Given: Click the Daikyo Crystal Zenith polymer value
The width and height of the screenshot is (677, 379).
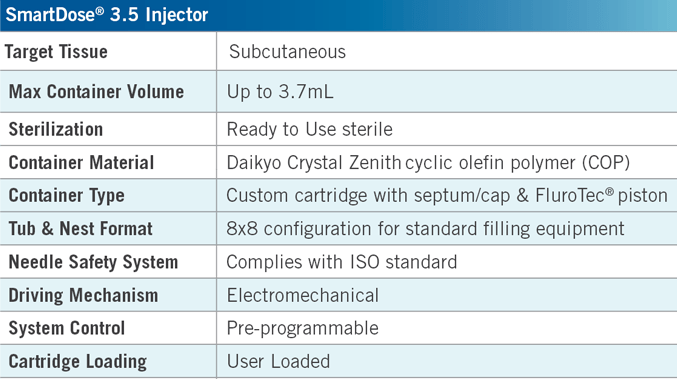Looking at the screenshot, I should coord(428,163).
